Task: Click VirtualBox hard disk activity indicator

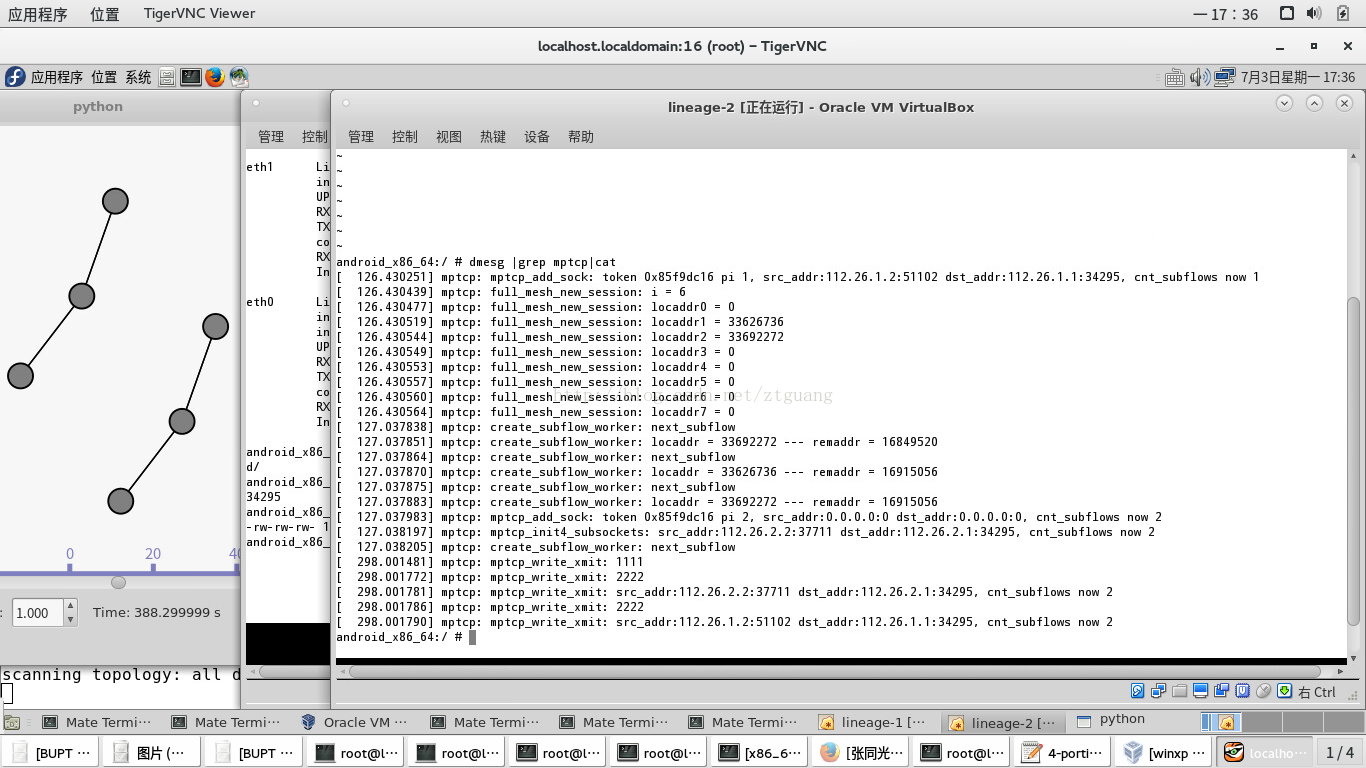Action: (1138, 691)
